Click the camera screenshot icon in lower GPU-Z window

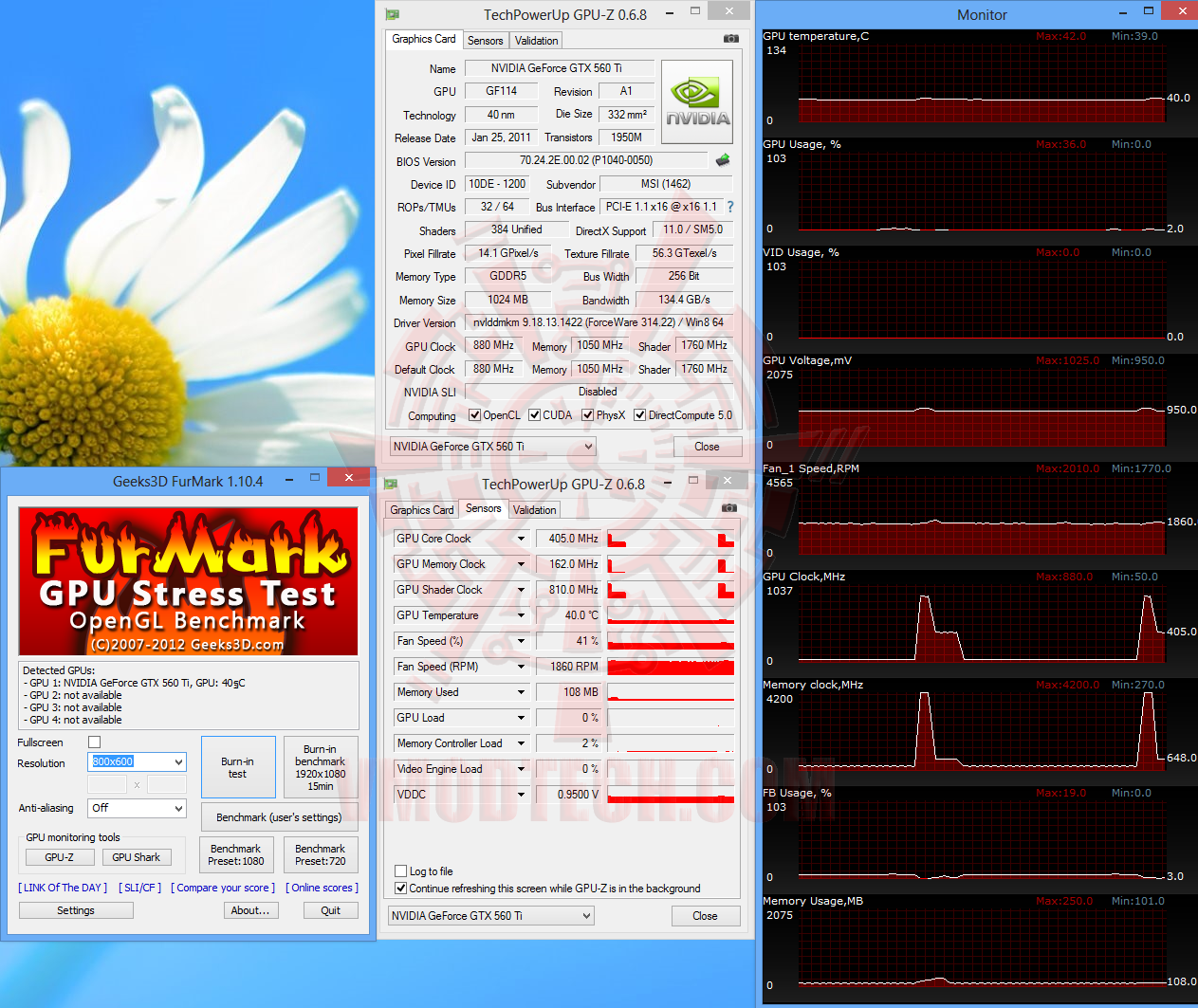coord(728,508)
